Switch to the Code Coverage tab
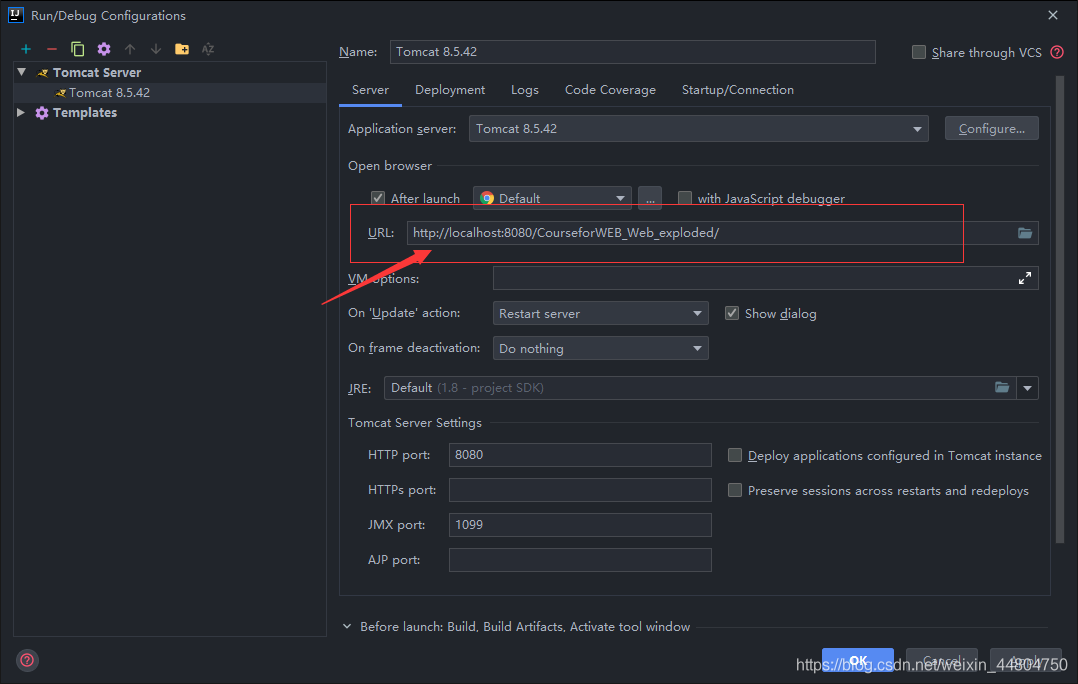This screenshot has height=684, width=1078. coord(610,90)
